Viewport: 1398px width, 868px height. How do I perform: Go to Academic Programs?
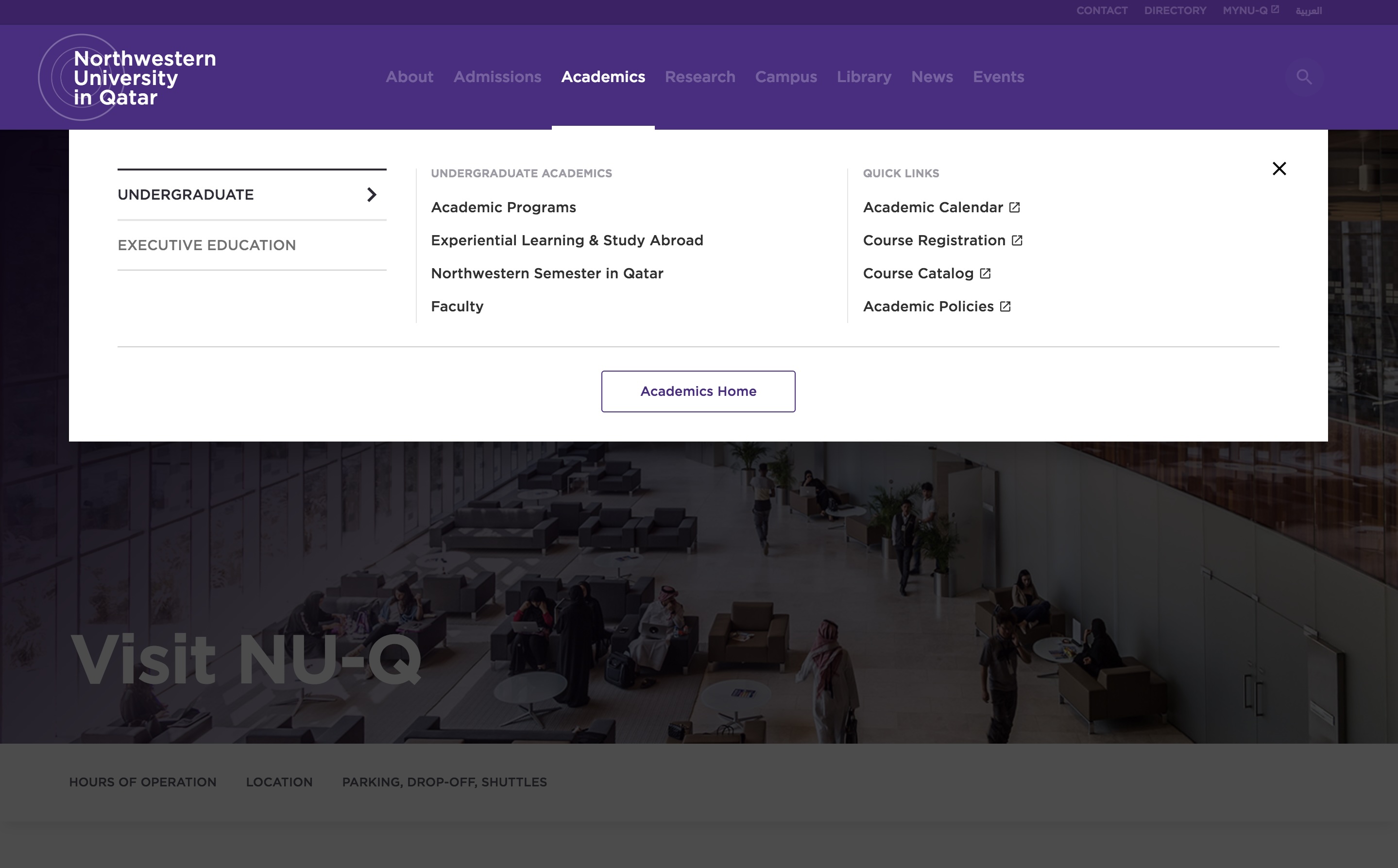[x=504, y=207]
